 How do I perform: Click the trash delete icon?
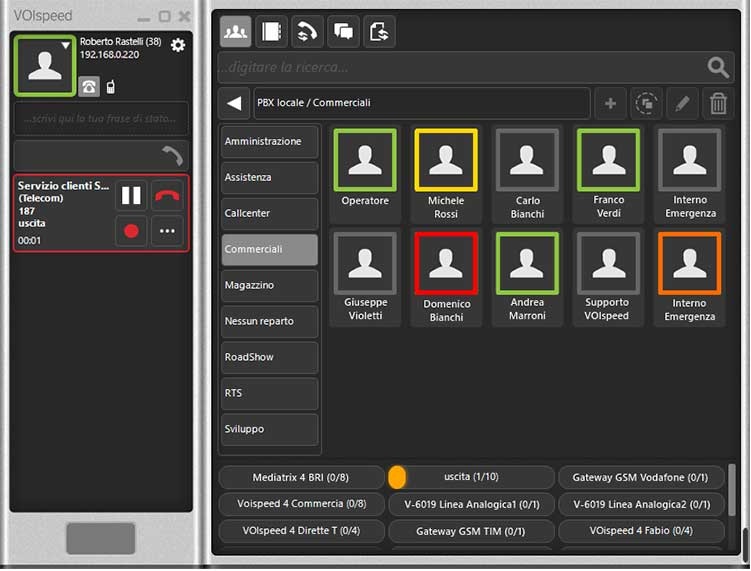[718, 103]
